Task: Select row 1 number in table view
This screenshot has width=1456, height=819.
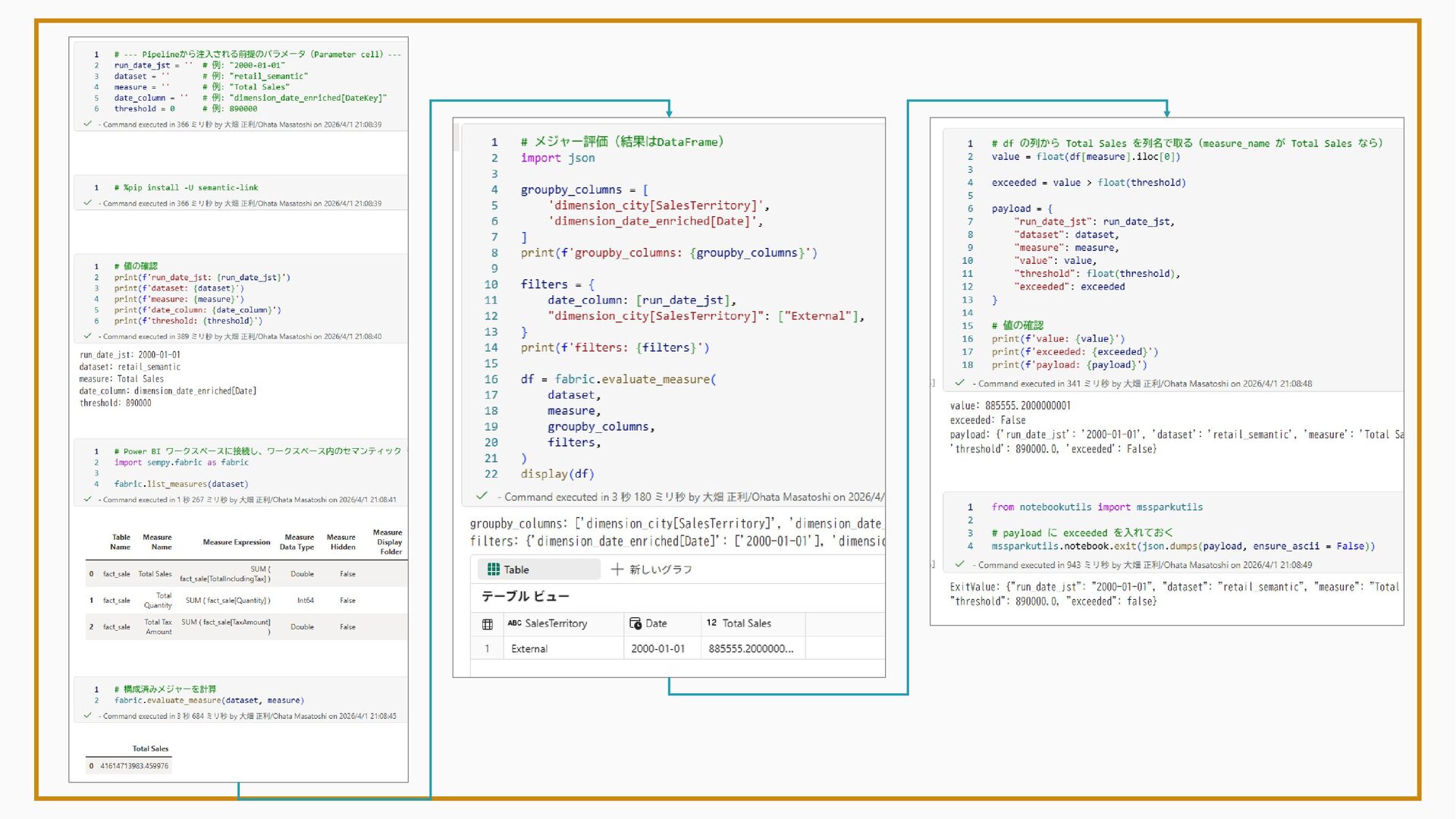Action: pos(487,649)
